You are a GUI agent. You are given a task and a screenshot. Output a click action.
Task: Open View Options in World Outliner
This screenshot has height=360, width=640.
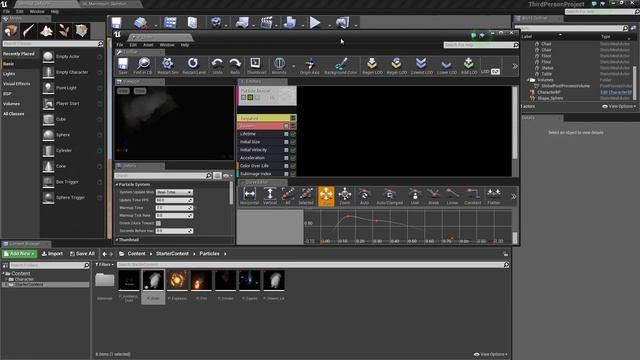click(x=619, y=106)
